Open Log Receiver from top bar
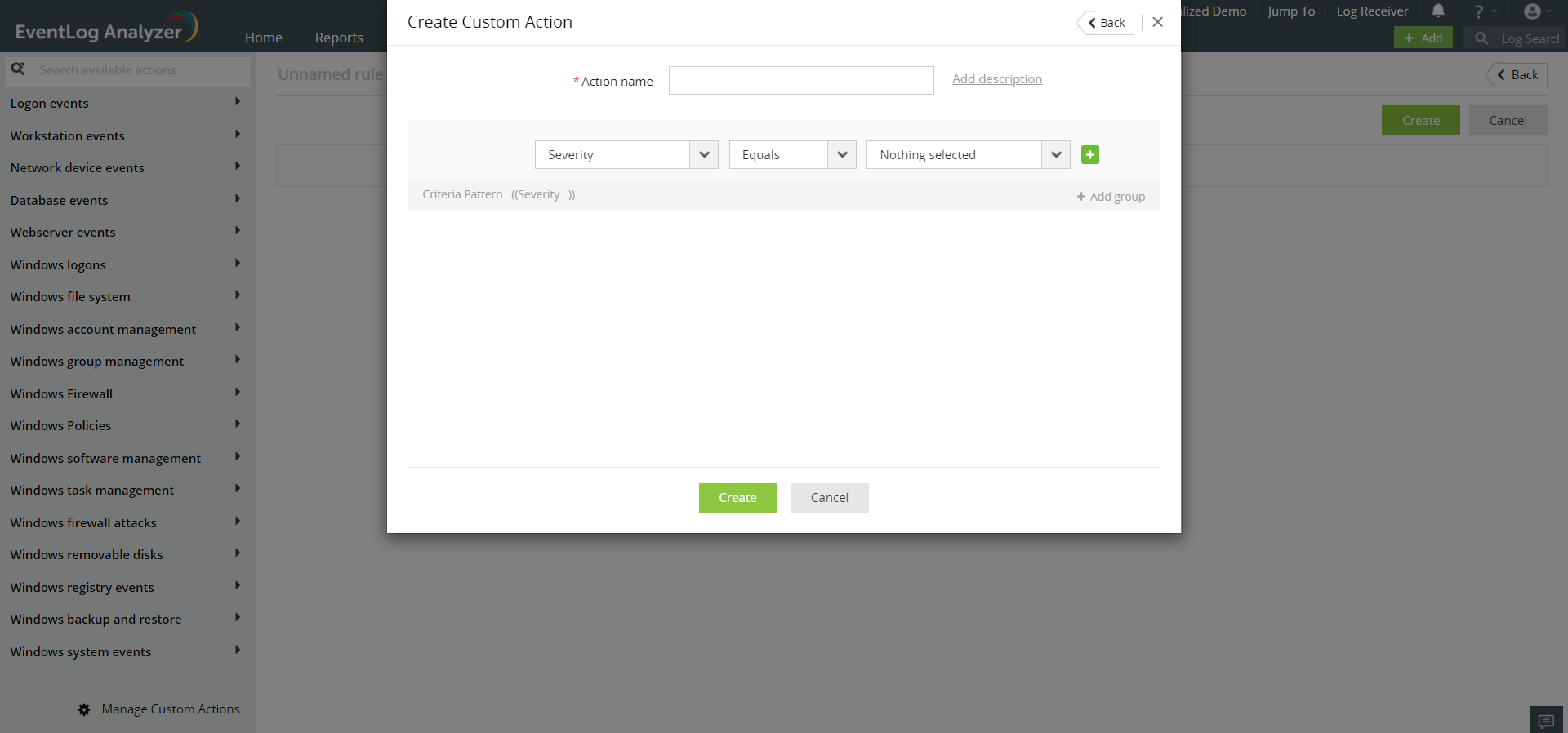1568x733 pixels. pyautogui.click(x=1372, y=11)
